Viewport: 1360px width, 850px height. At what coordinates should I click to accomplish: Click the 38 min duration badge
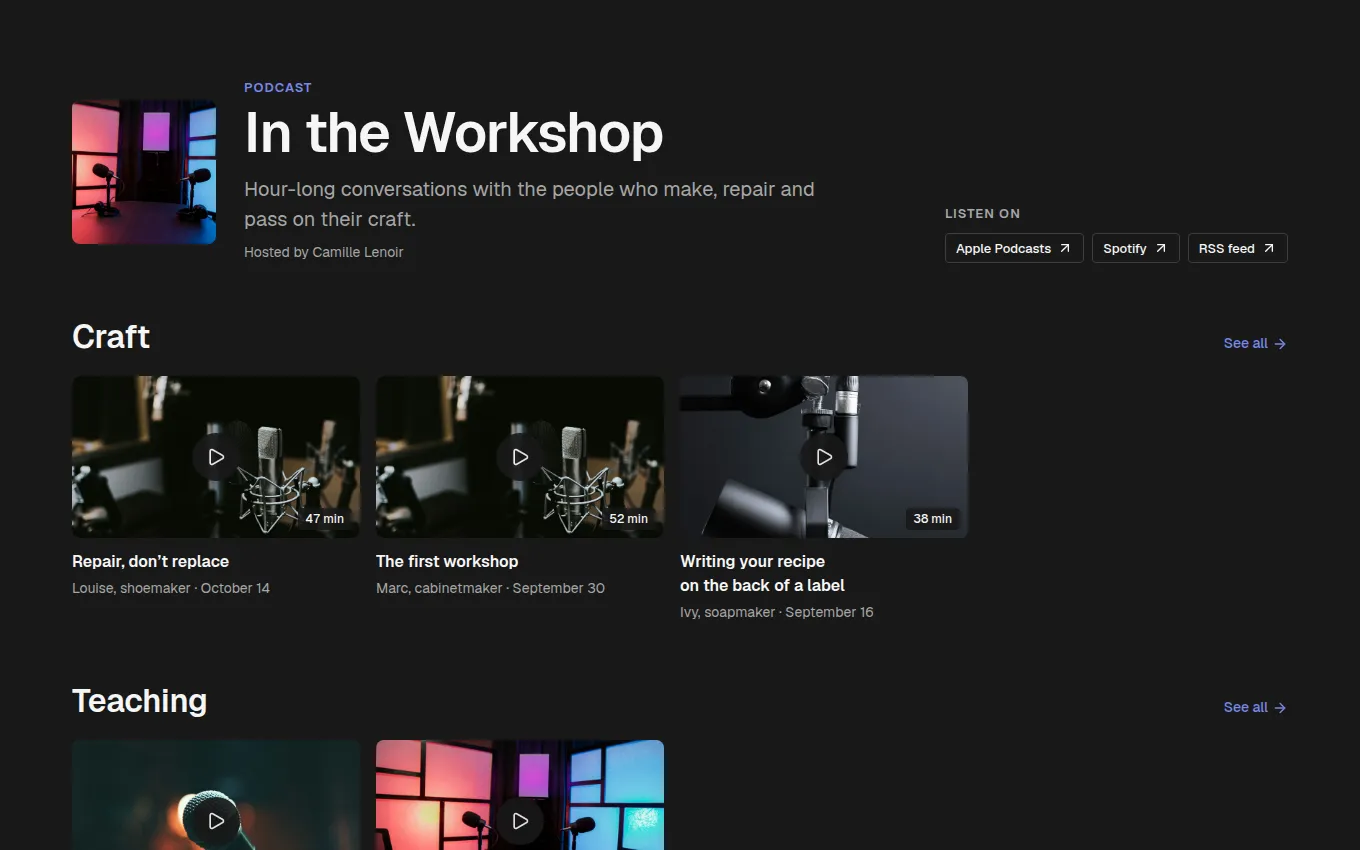[933, 518]
